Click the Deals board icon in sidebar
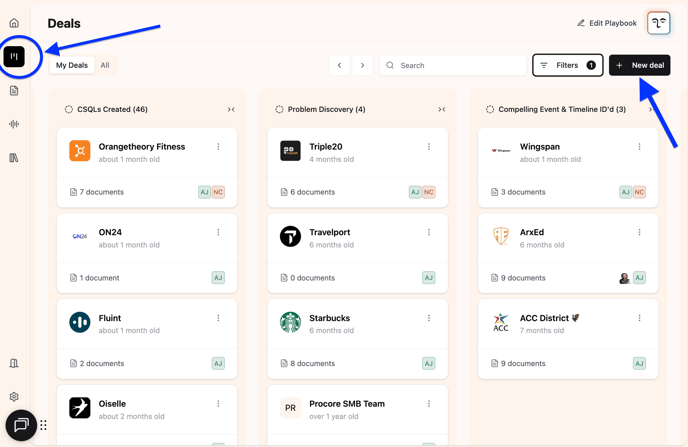This screenshot has height=447, width=688. click(14, 57)
